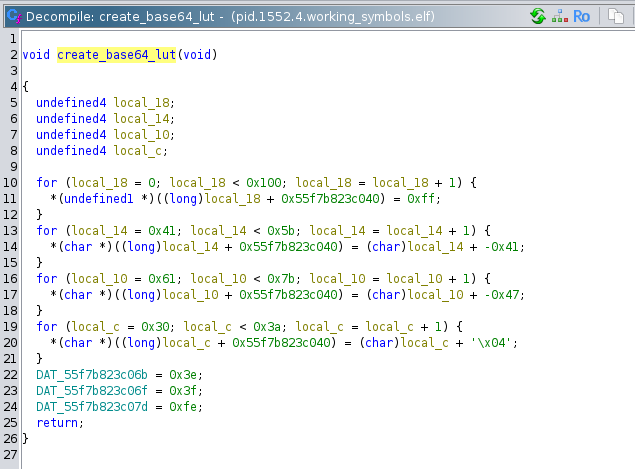Click the undefined4 type on line 8
This screenshot has height=469, width=635.
71,151
